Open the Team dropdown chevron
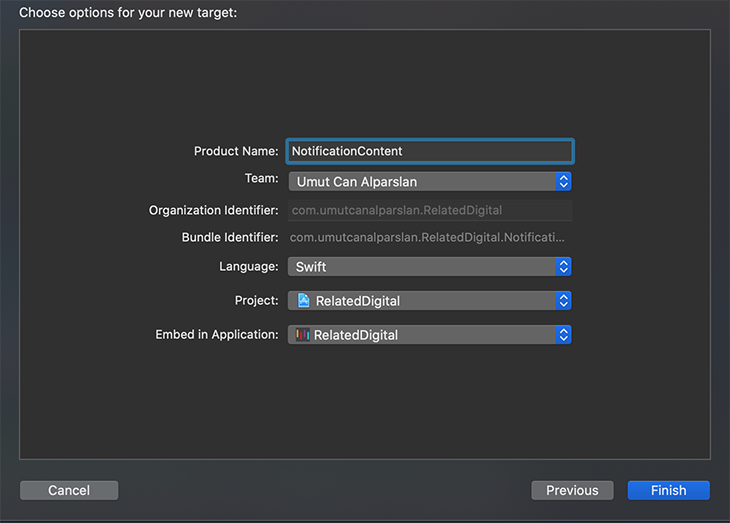Image resolution: width=730 pixels, height=523 pixels. 563,181
